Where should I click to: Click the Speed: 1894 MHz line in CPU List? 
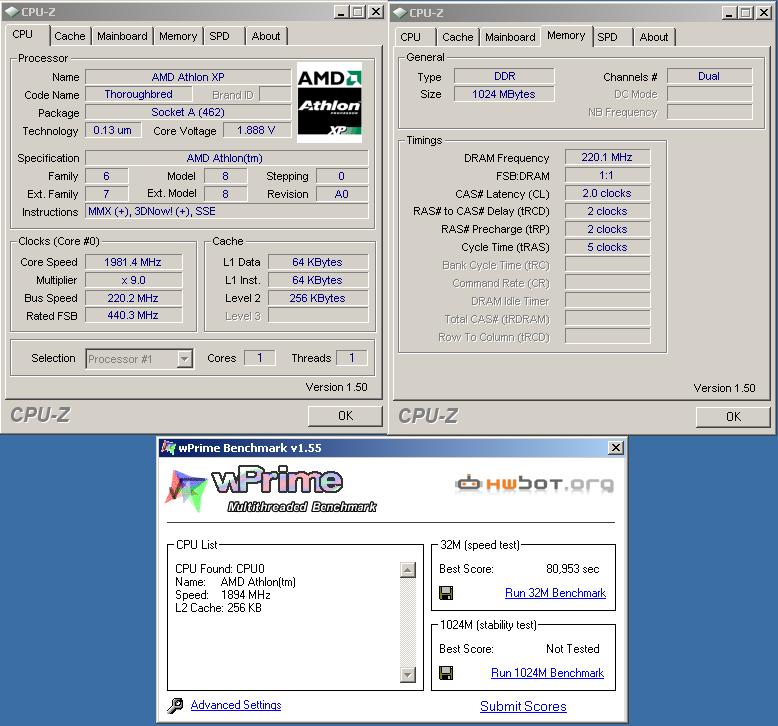pos(223,594)
